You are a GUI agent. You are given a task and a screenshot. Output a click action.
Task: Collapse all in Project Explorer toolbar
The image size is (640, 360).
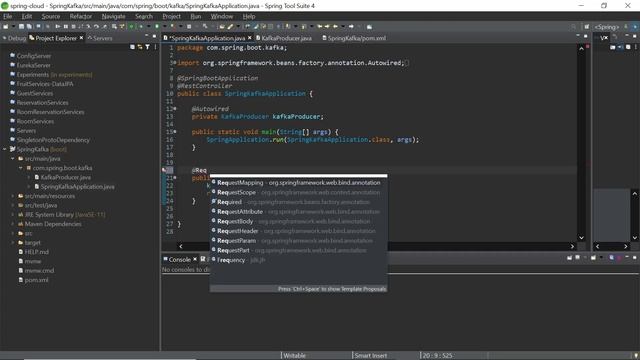132,47
